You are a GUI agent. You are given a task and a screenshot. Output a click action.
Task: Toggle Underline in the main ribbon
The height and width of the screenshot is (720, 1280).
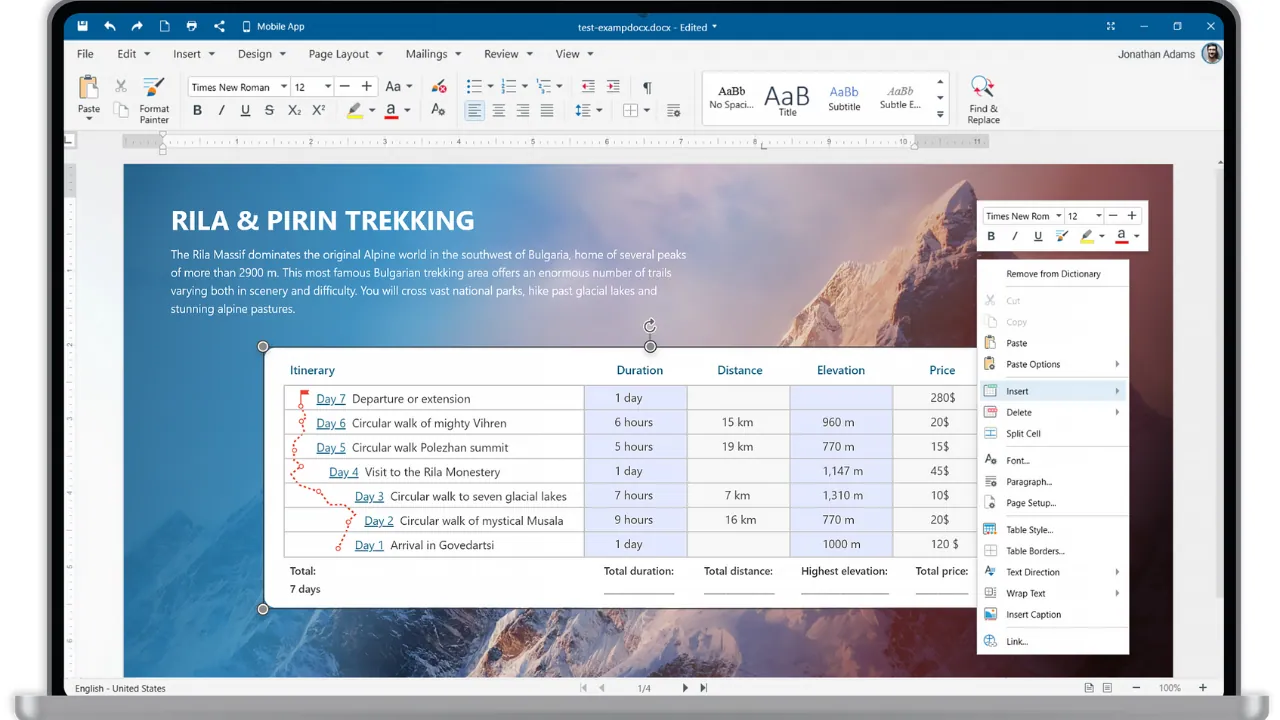point(246,110)
